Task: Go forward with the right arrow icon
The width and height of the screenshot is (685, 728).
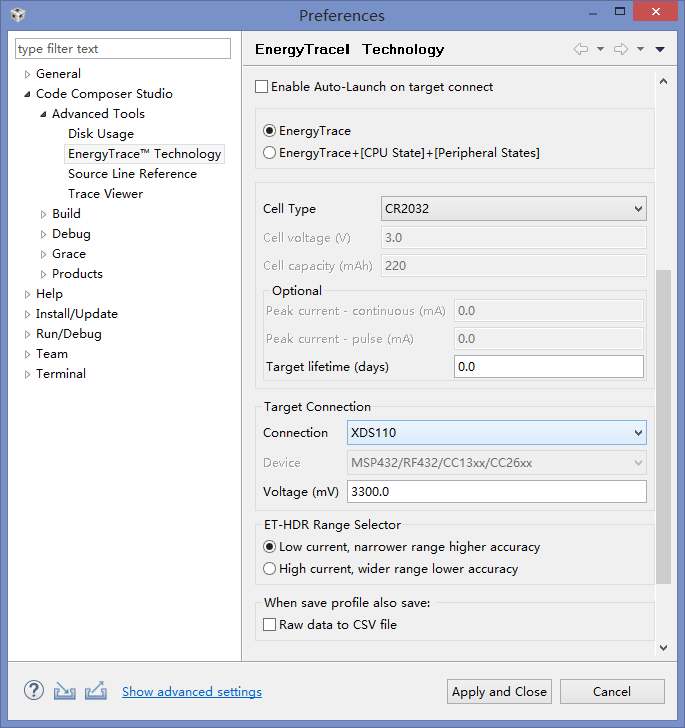Action: (621, 49)
